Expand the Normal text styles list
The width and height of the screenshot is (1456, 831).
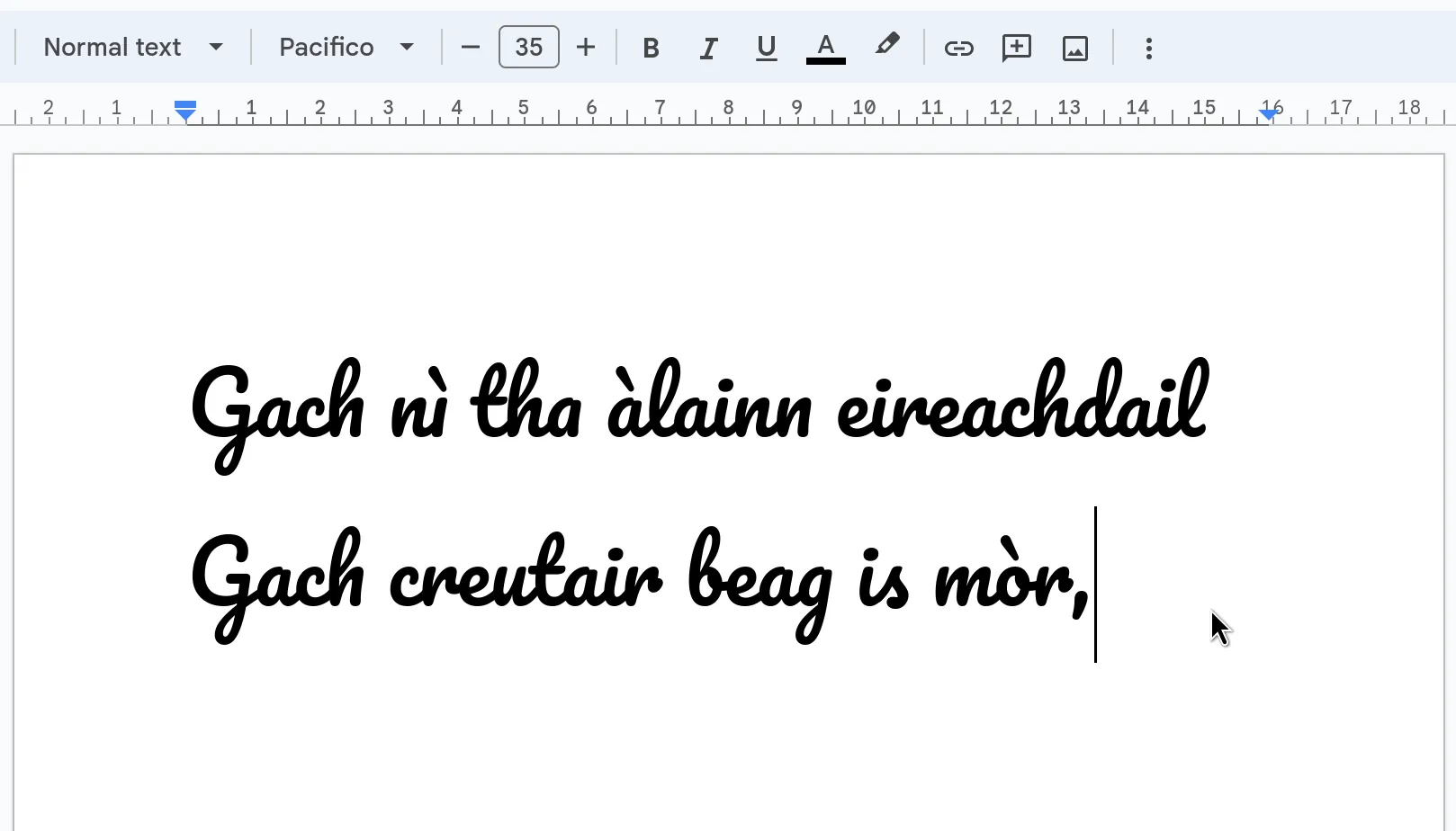click(215, 47)
